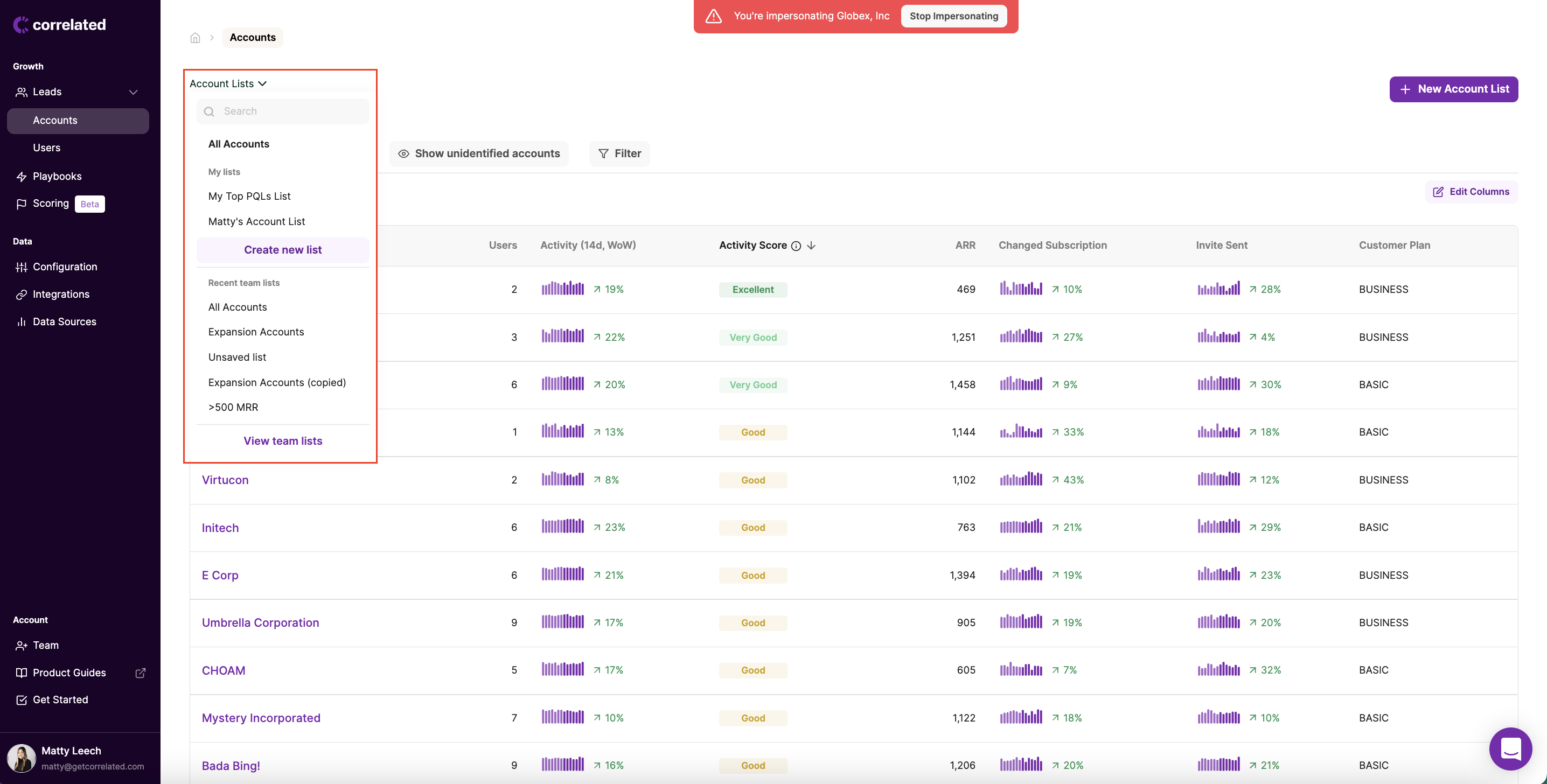Open Data Sources in the sidebar
The width and height of the screenshot is (1547, 784).
click(64, 322)
